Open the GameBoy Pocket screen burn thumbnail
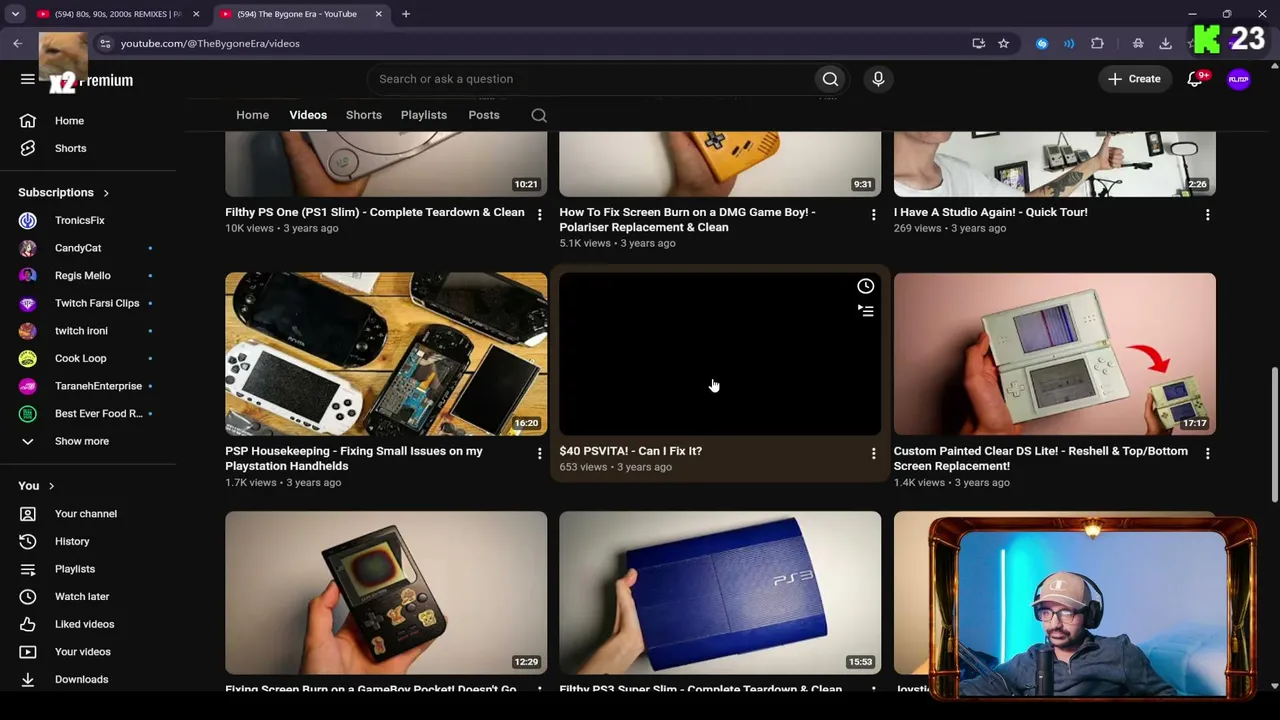1280x720 pixels. pyautogui.click(x=386, y=593)
